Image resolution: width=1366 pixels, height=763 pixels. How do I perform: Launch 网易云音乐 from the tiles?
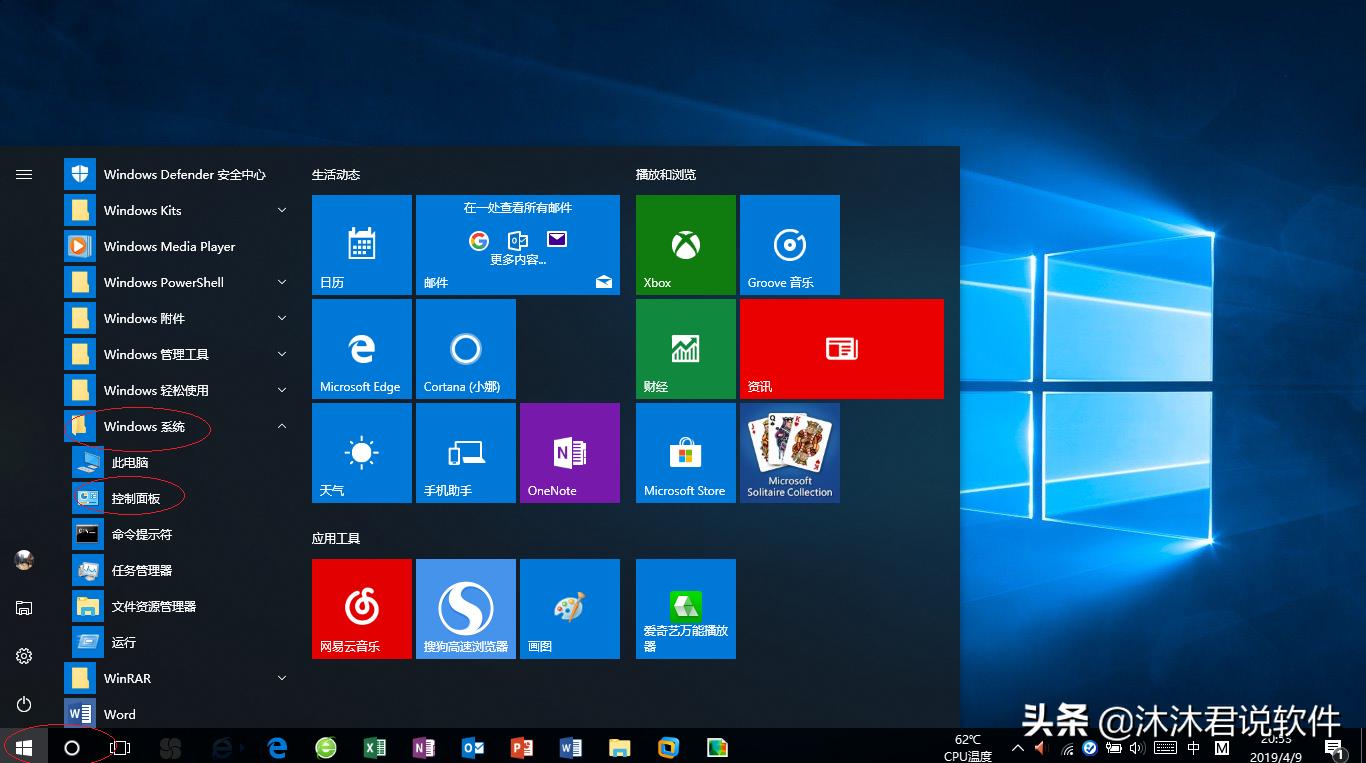coord(361,608)
